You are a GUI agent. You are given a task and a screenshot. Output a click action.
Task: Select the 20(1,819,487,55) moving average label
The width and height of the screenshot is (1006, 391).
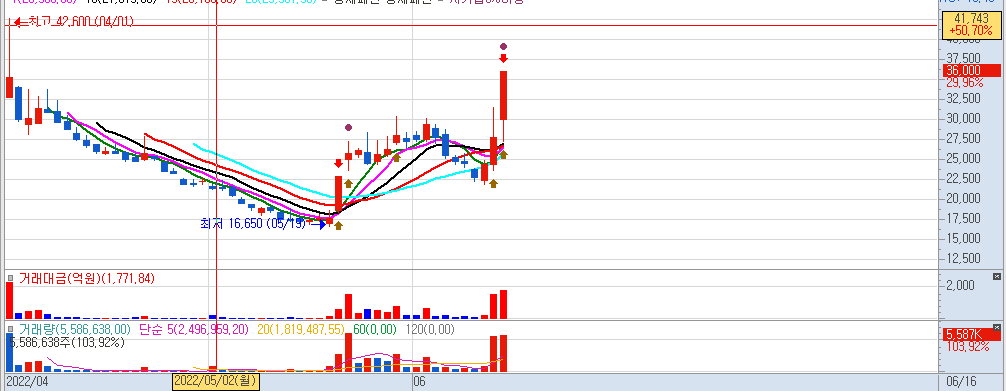[300, 329]
